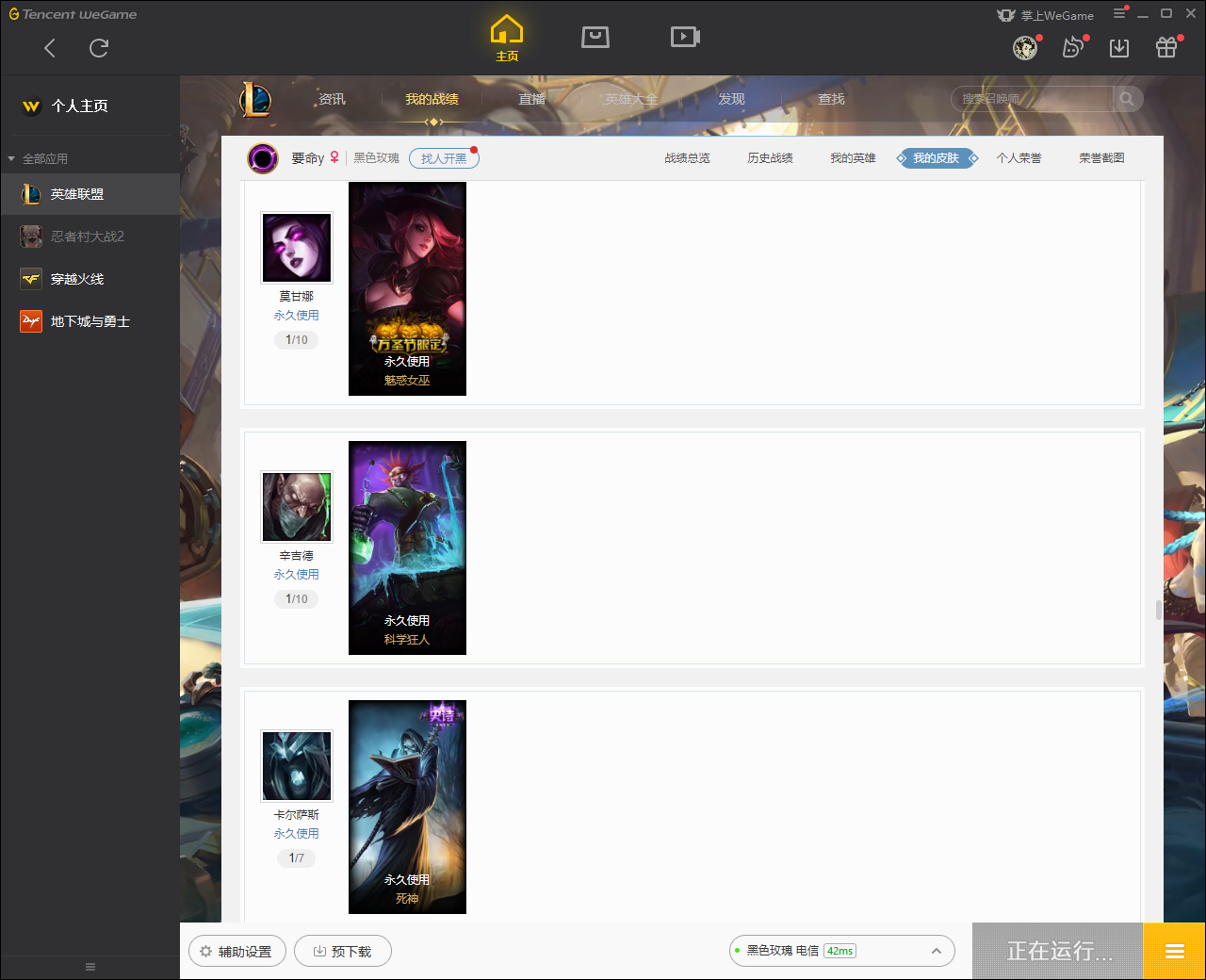This screenshot has width=1206, height=980.
Task: Click the 辛吉德 champion portrait
Action: click(297, 507)
